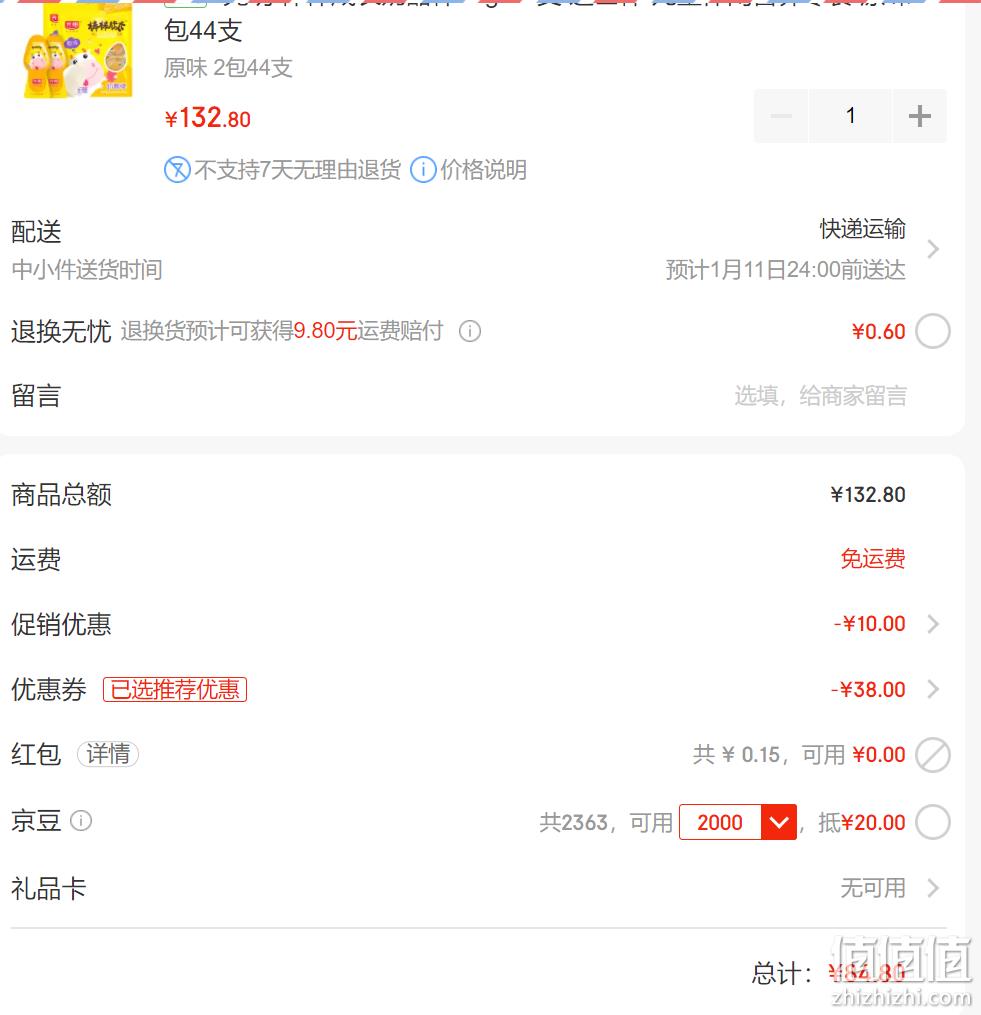Click the 详情 button next to 红包
The width and height of the screenshot is (981, 1015).
click(108, 754)
